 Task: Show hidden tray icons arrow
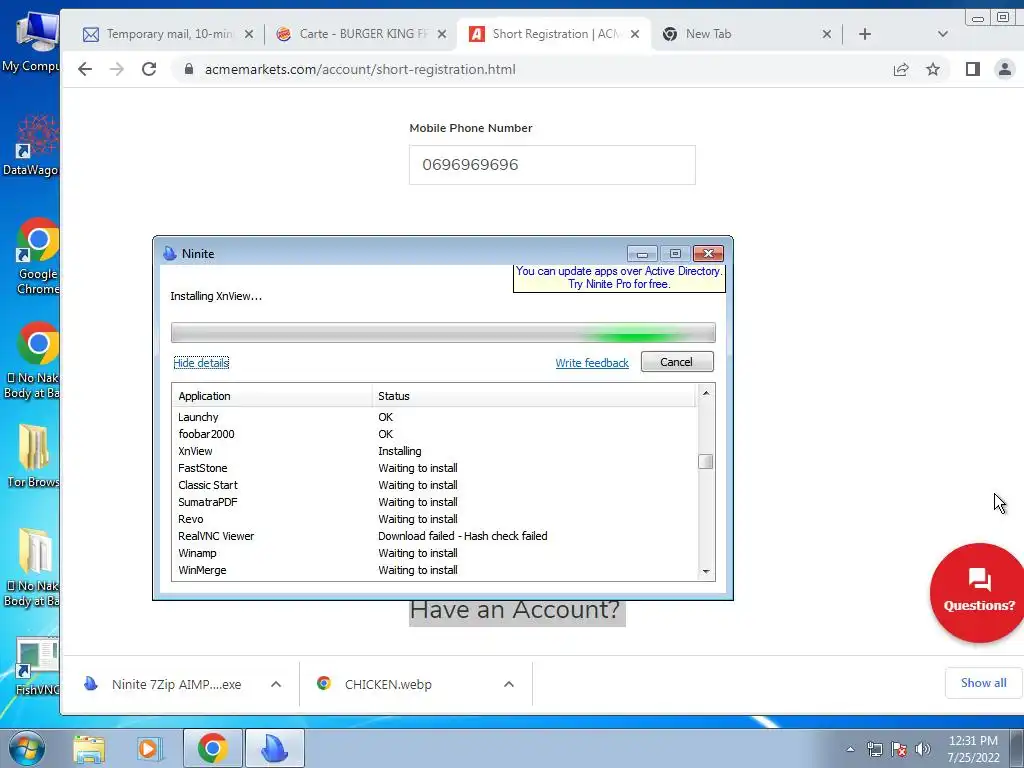click(x=850, y=749)
